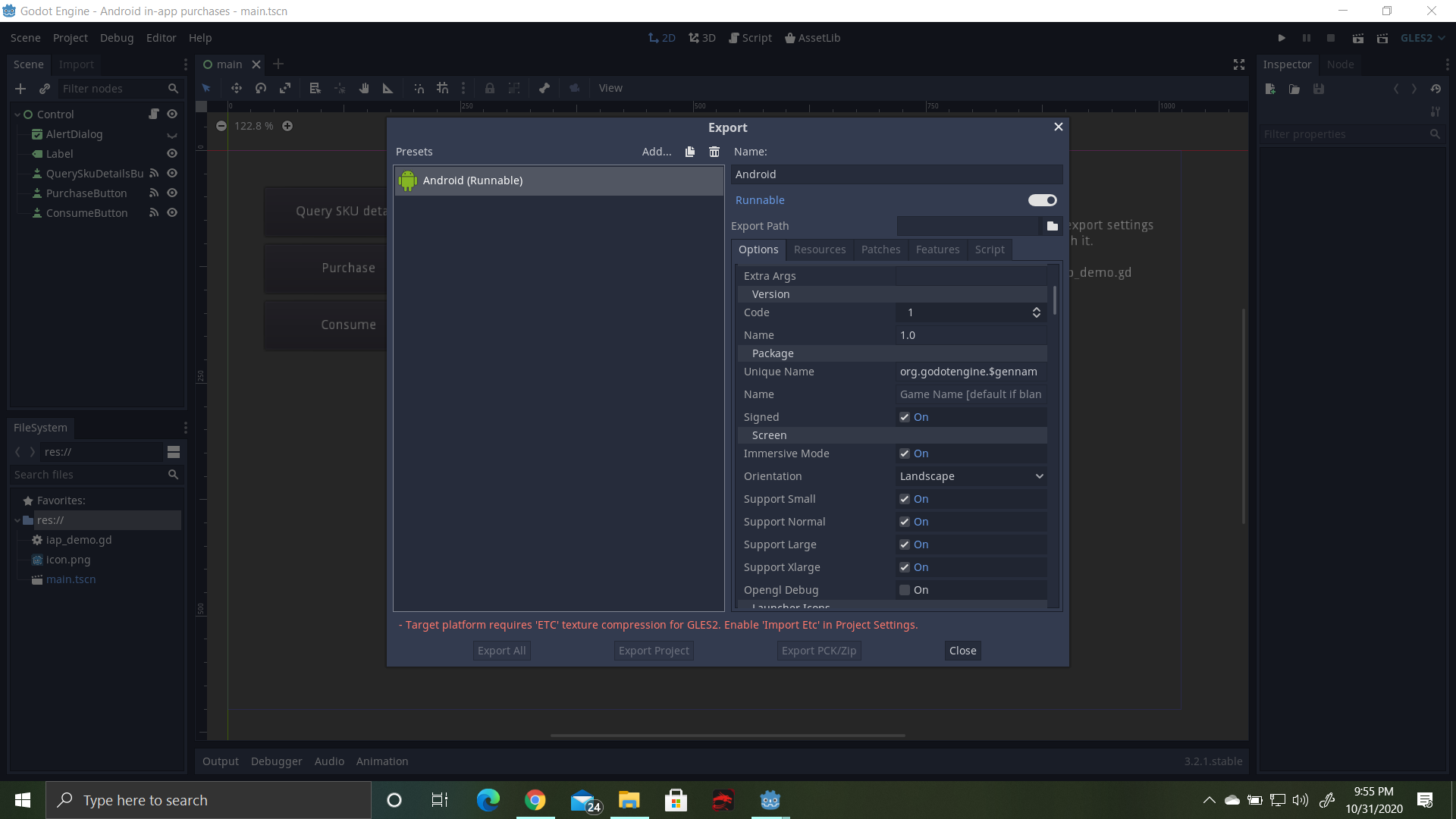Hide the ConsumeButton node via eye icon

tap(172, 212)
